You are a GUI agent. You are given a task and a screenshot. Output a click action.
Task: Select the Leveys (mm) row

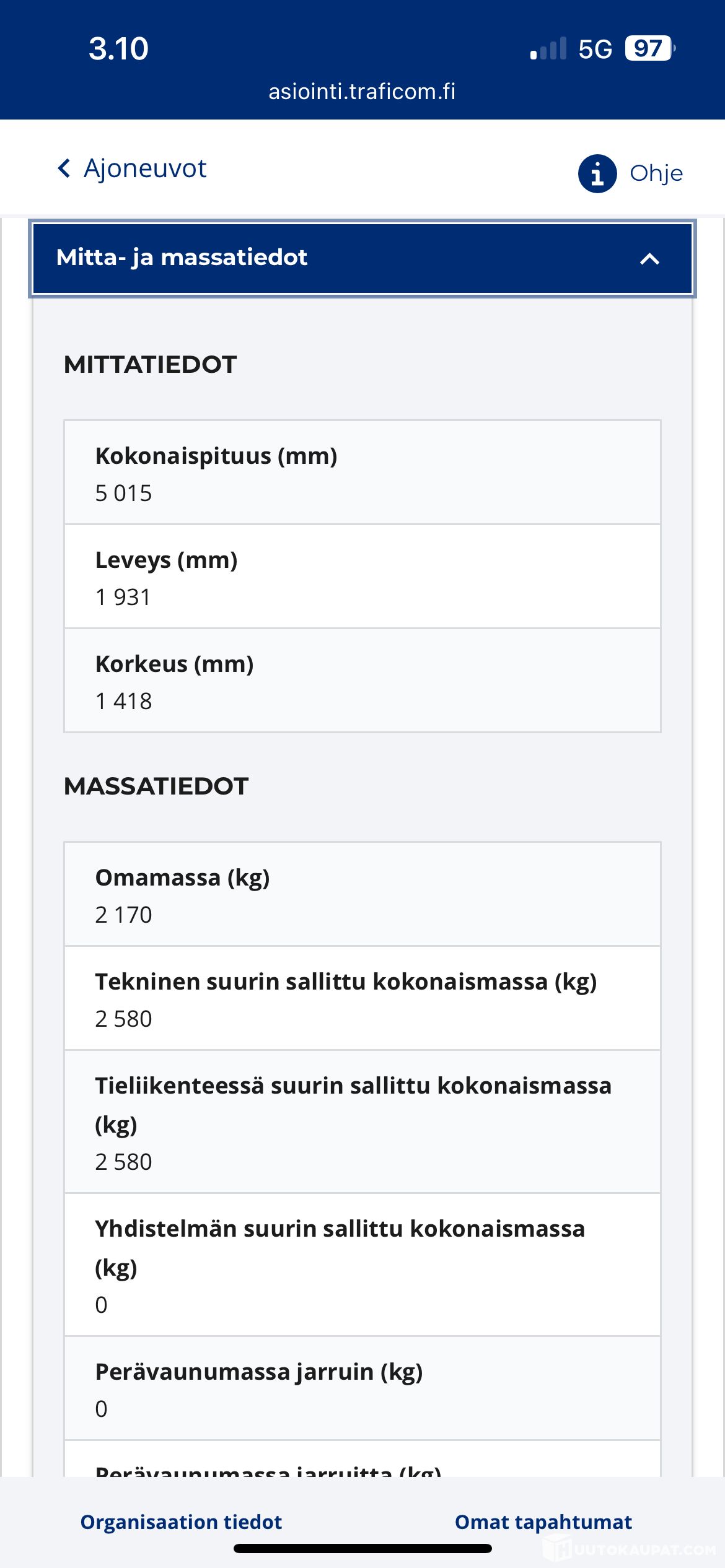coord(362,577)
